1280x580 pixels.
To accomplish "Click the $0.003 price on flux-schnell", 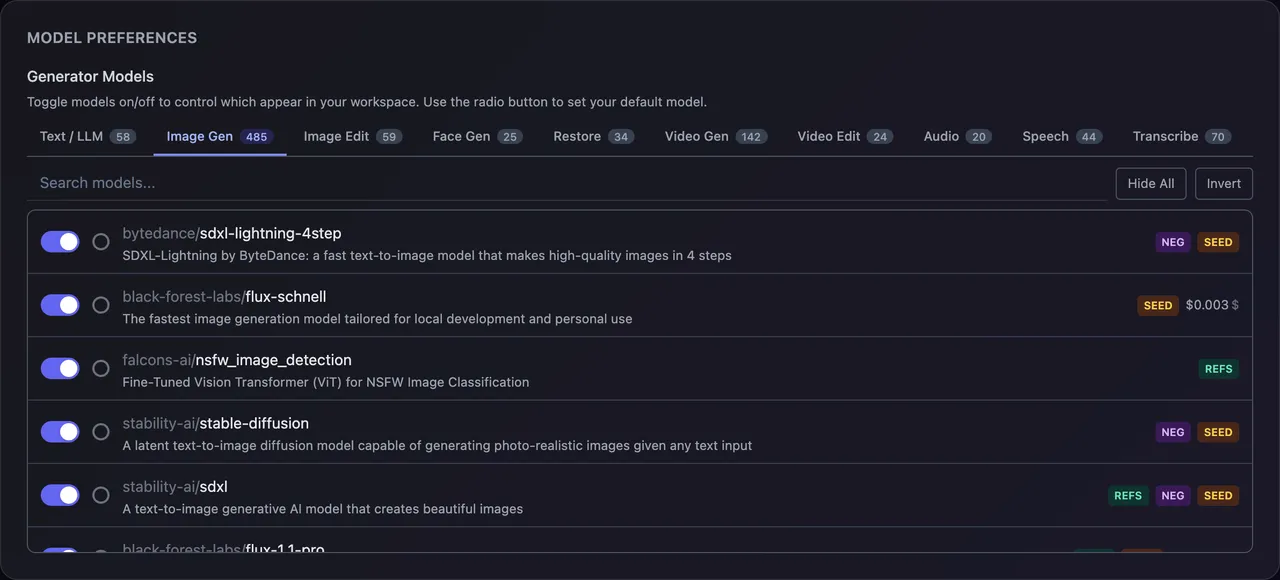I will click(1207, 305).
